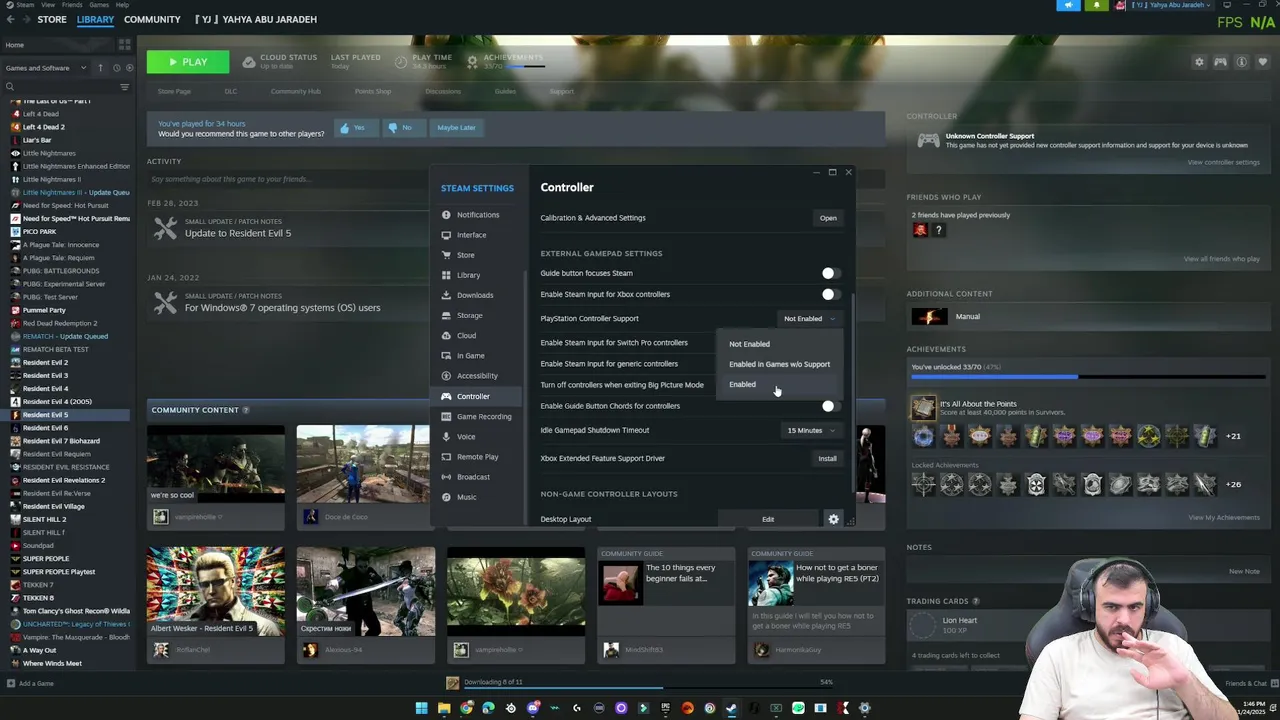The image size is (1280, 720).
Task: Open Game Recording settings
Action: pos(483,416)
